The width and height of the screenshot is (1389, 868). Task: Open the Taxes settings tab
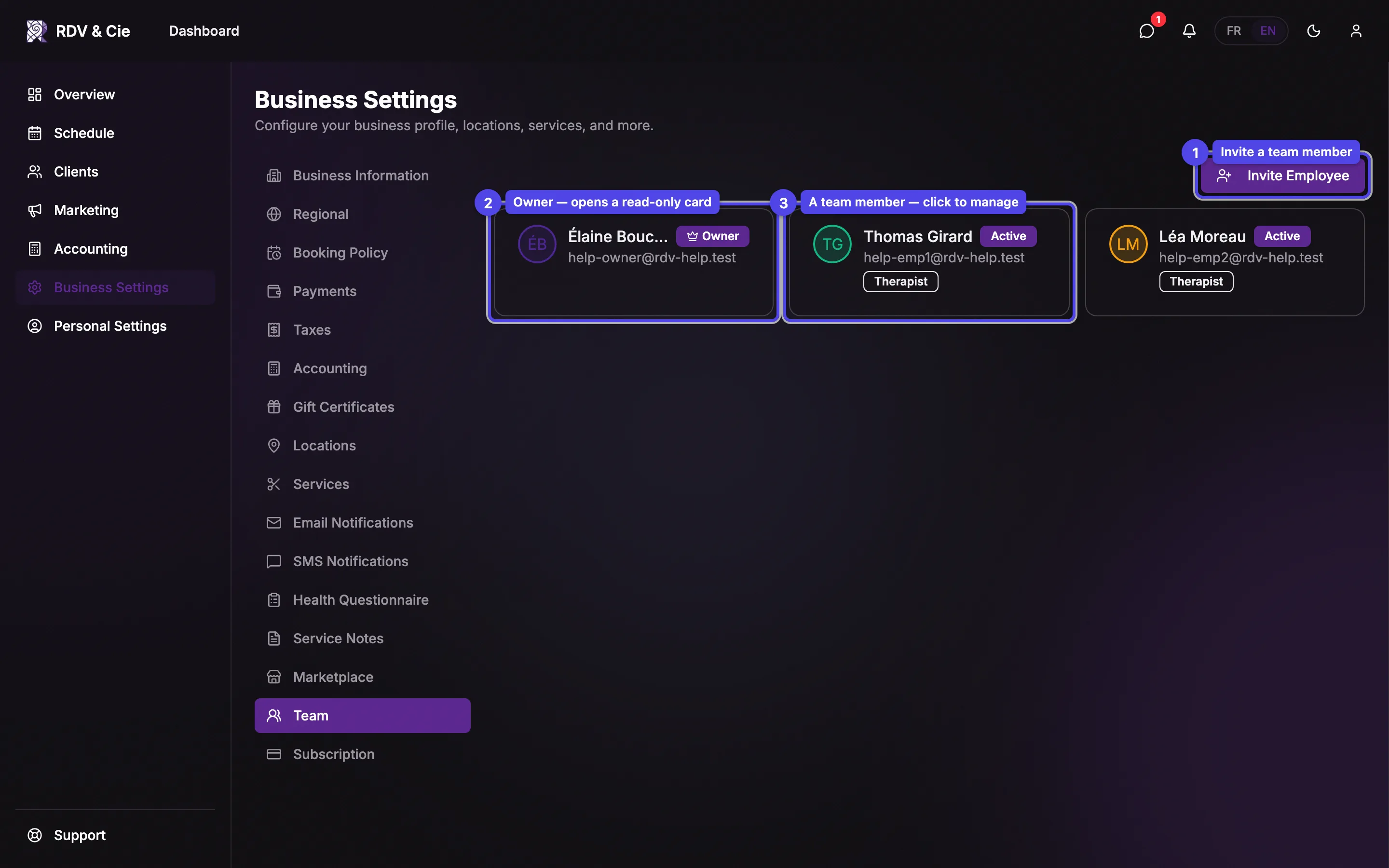362,329
